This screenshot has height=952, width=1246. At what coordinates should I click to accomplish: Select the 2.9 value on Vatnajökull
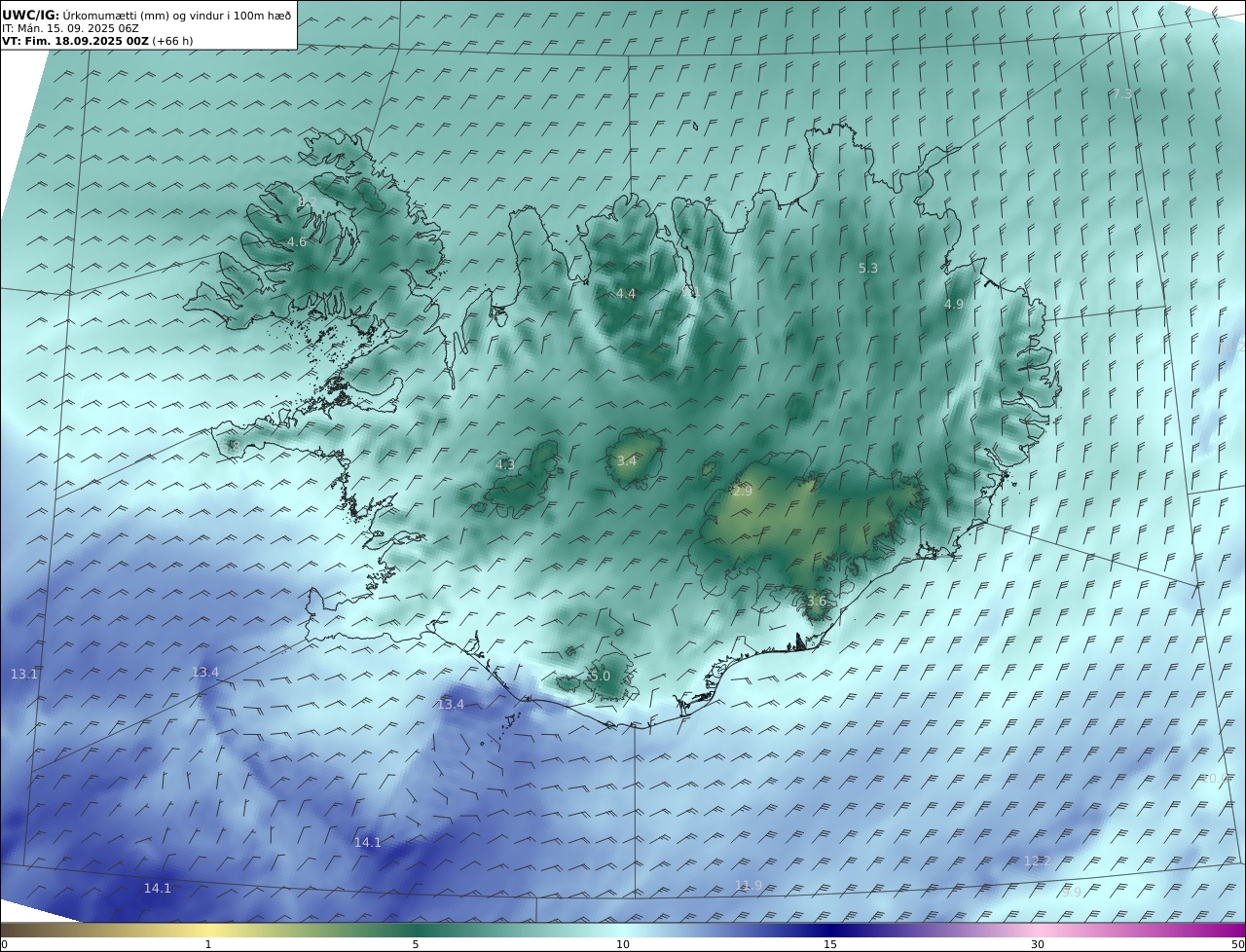pos(743,493)
